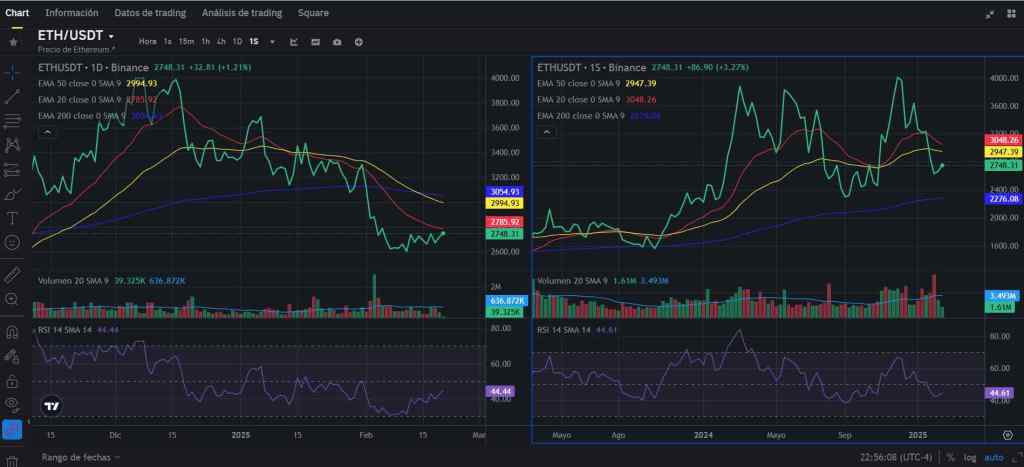Click right chart RSI 14 SMA 14 legend

click(577, 330)
